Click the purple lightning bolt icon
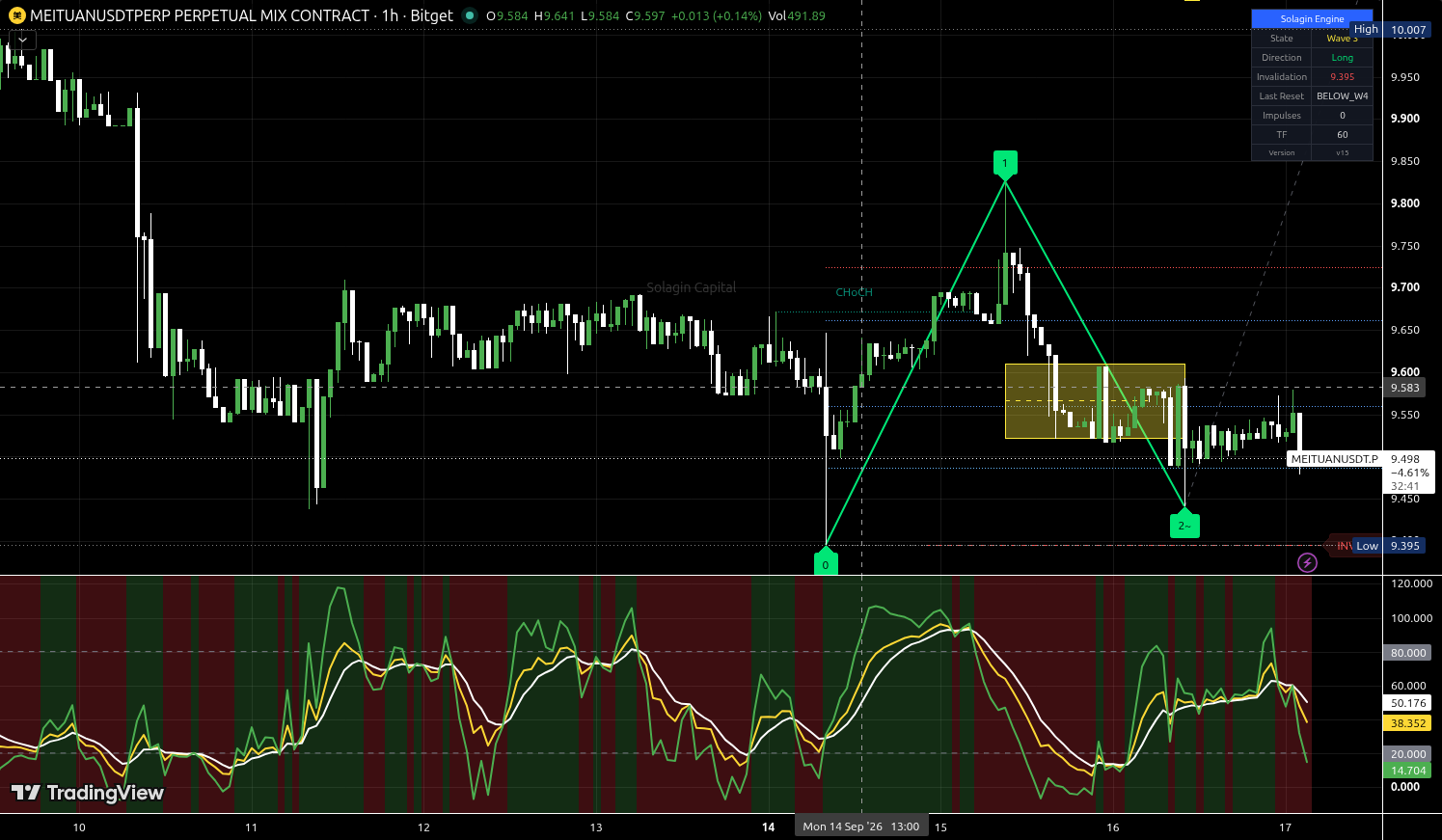 pos(1307,562)
